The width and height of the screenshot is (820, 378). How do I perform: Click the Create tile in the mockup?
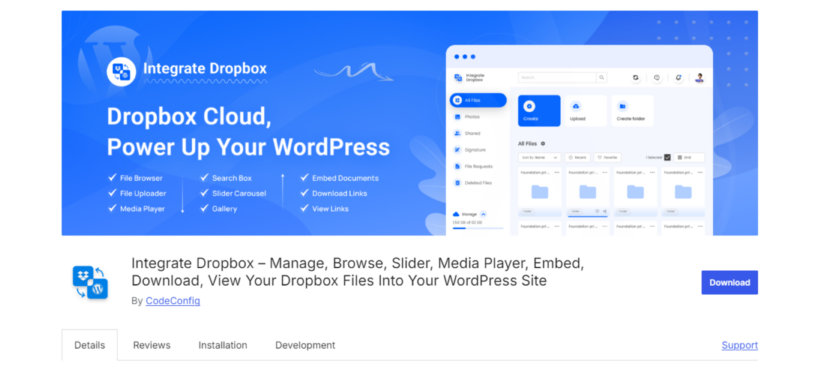pos(539,111)
